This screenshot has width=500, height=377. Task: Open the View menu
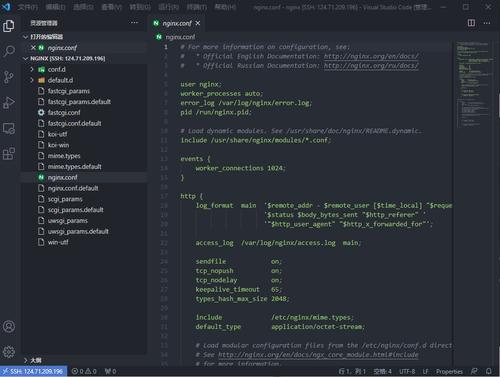pos(112,7)
